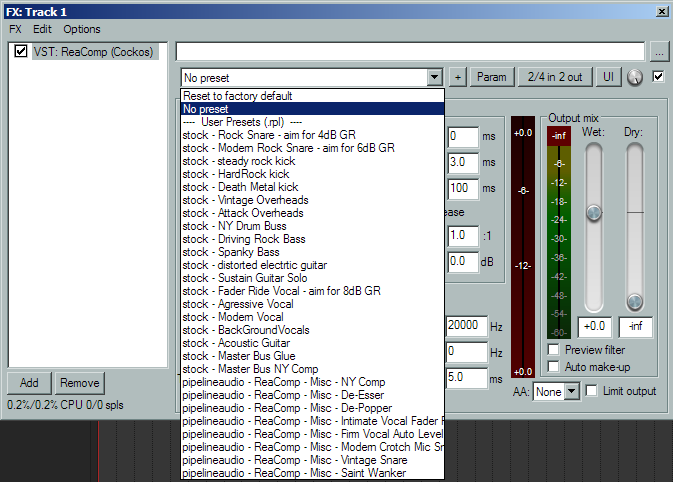Select stock Rock Snare 4dB GR preset
The width and height of the screenshot is (673, 482).
coord(312,135)
